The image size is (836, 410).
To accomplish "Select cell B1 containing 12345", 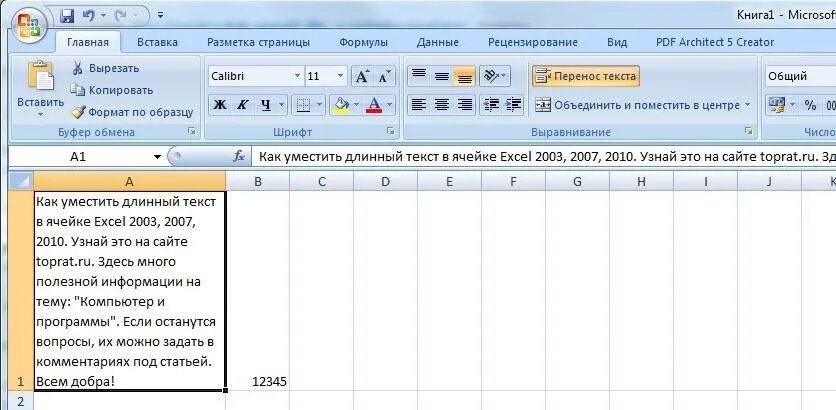I will point(258,291).
